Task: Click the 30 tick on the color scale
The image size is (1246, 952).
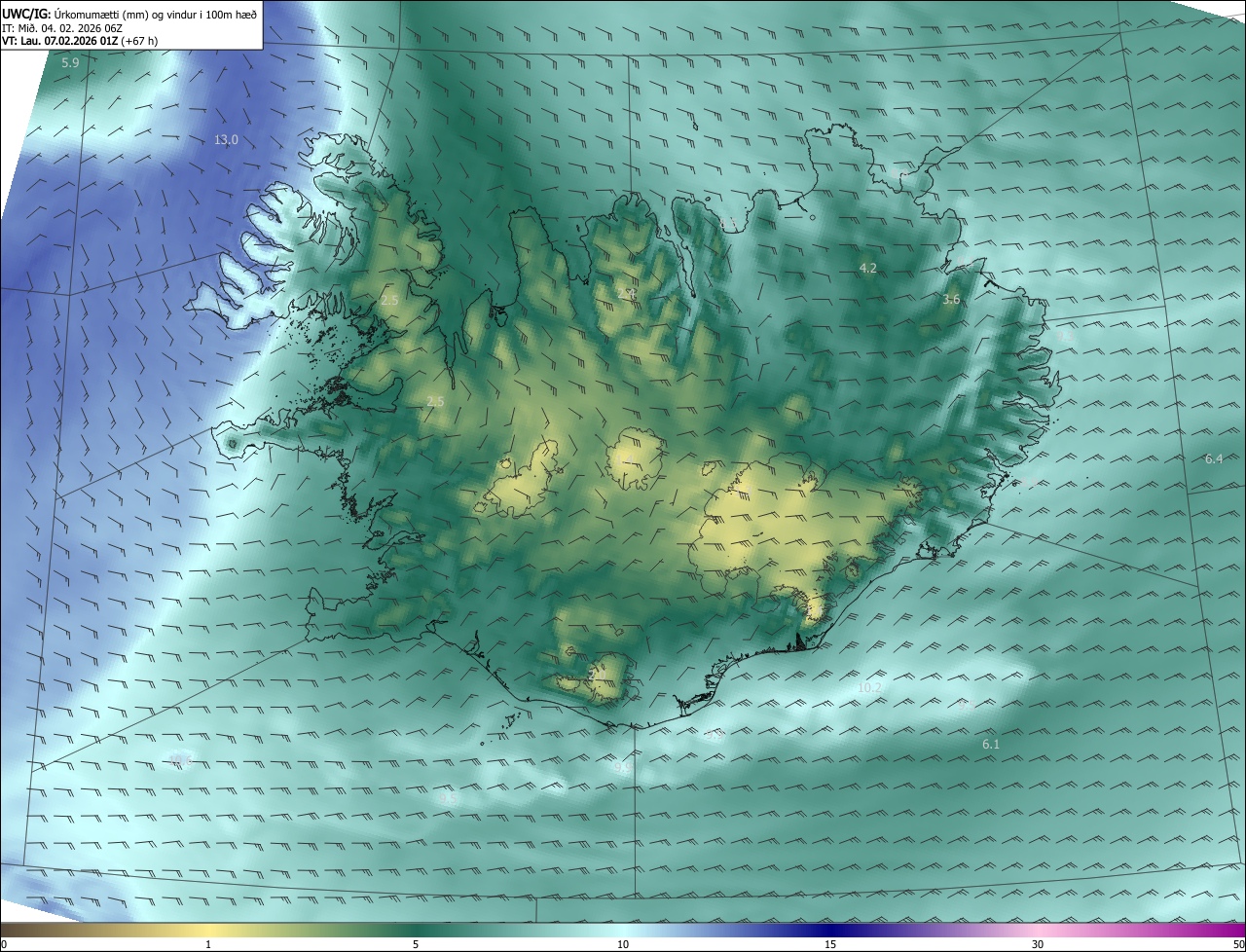Action: point(1038,944)
